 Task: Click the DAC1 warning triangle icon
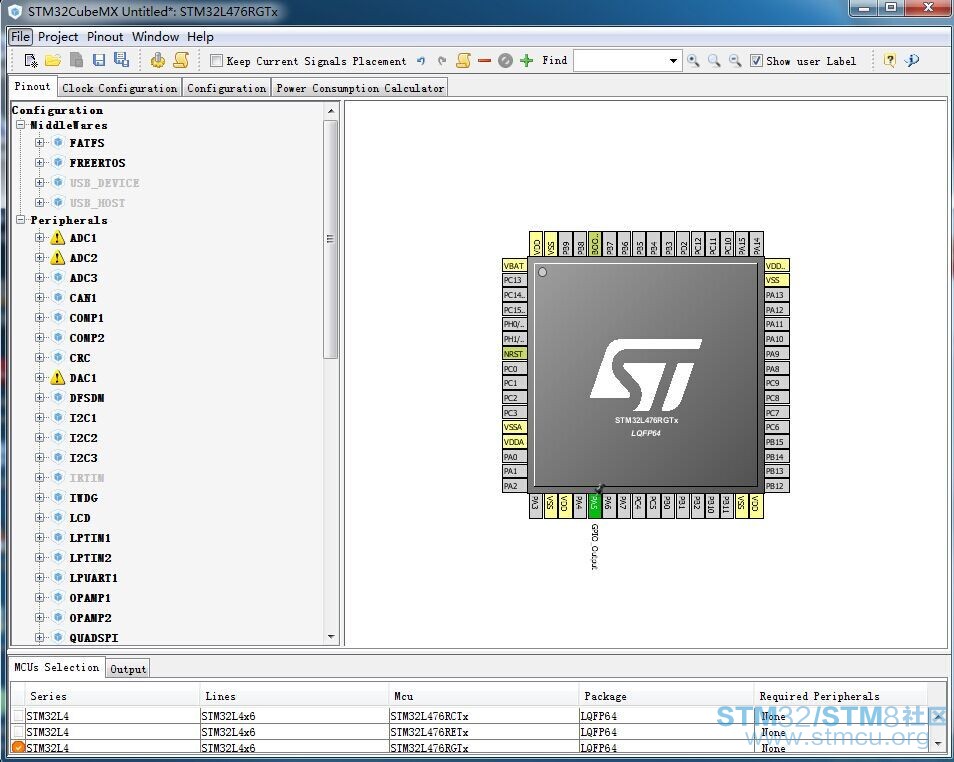click(x=57, y=377)
